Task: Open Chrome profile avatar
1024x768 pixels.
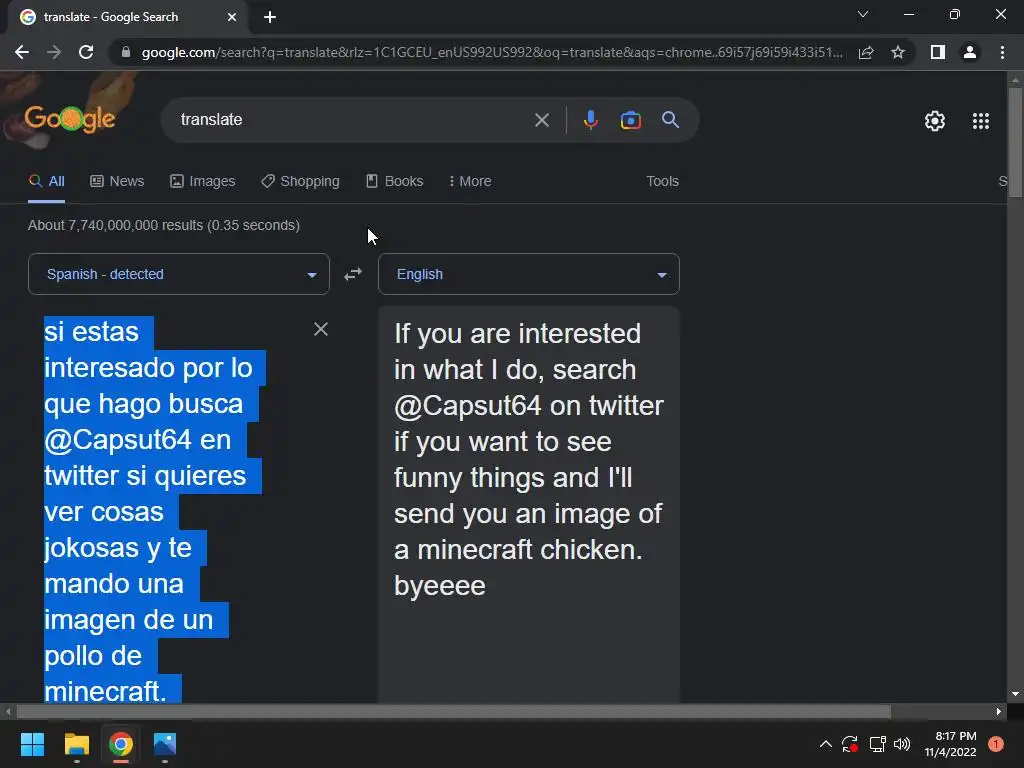Action: coord(970,52)
